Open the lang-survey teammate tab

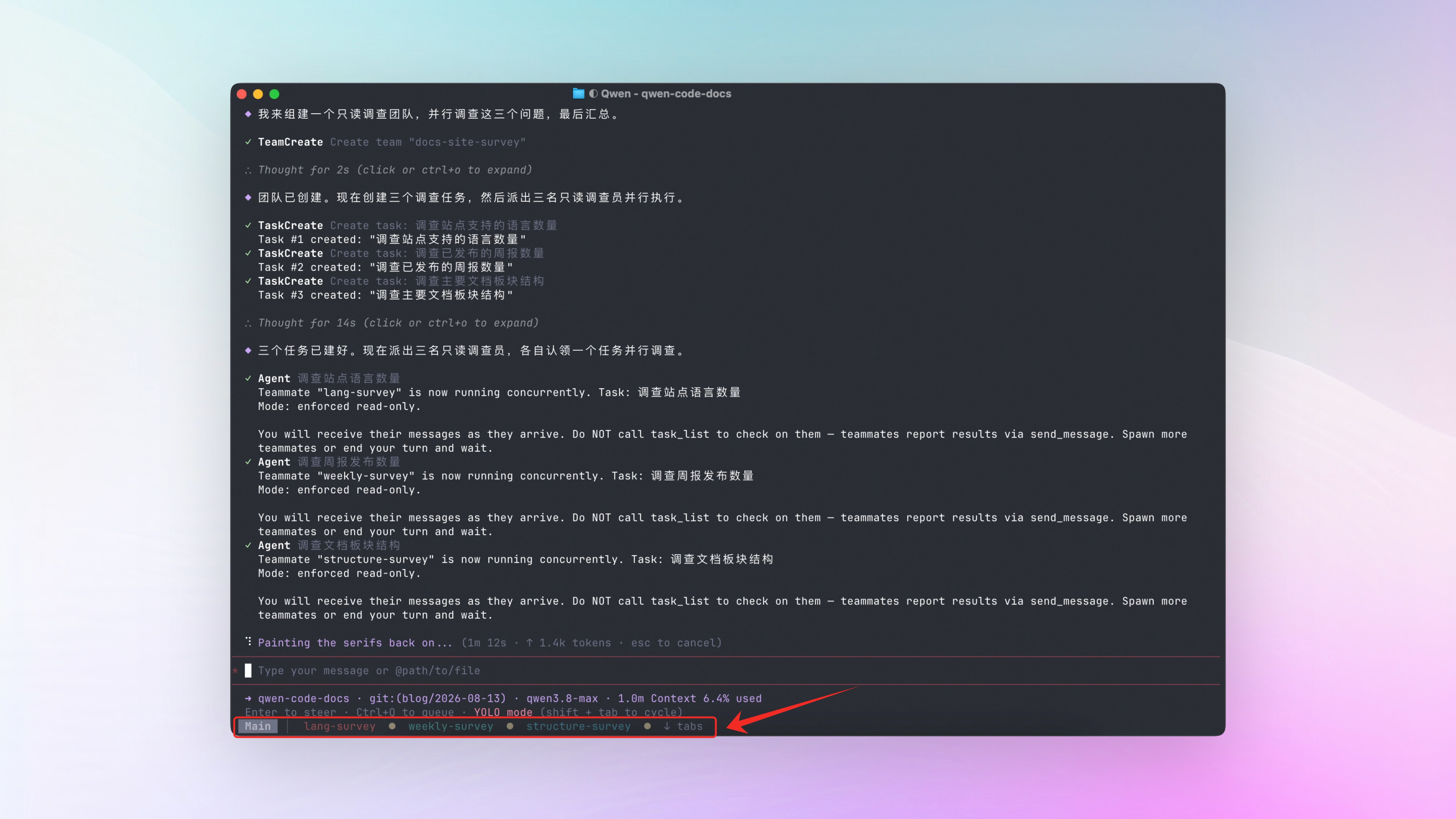pos(340,726)
